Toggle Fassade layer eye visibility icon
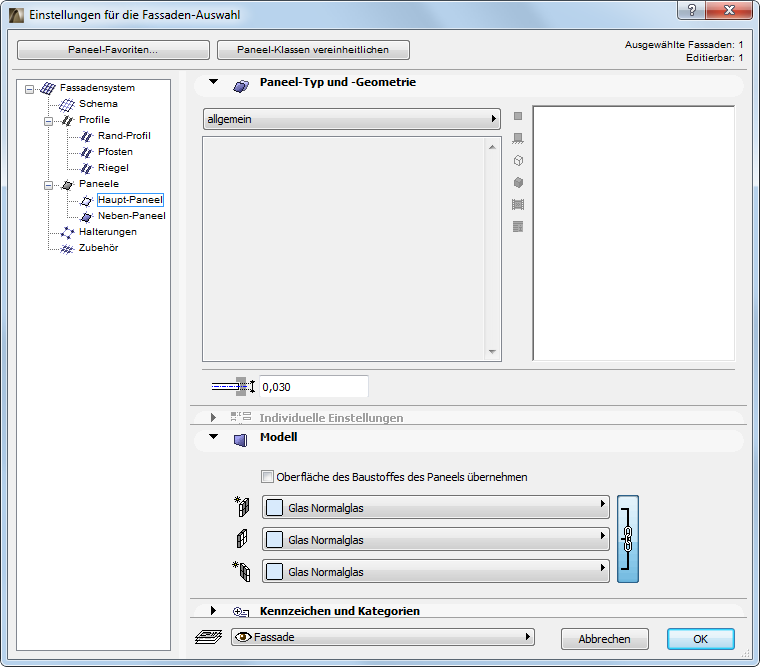The width and height of the screenshot is (760, 667). [x=243, y=637]
